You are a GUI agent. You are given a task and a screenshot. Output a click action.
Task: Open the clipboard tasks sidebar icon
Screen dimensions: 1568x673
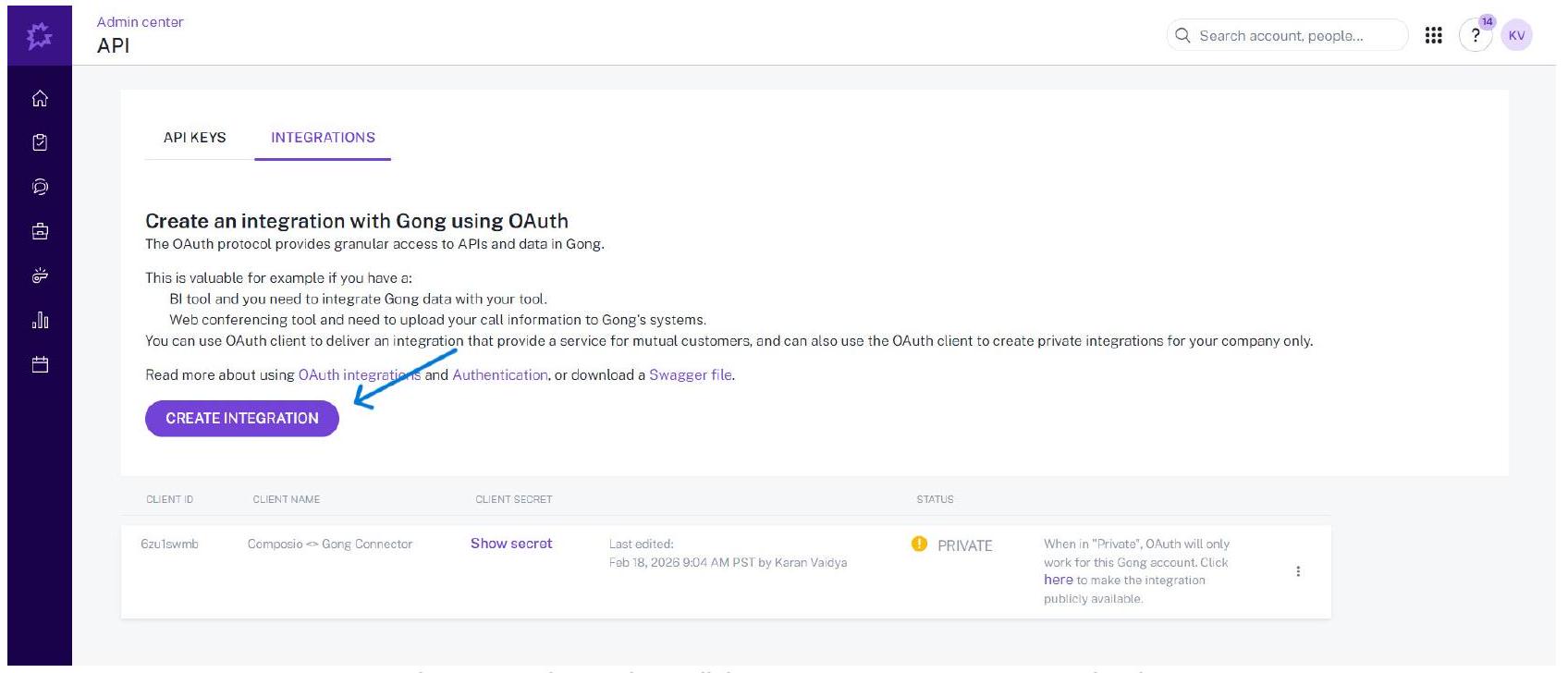coord(40,142)
